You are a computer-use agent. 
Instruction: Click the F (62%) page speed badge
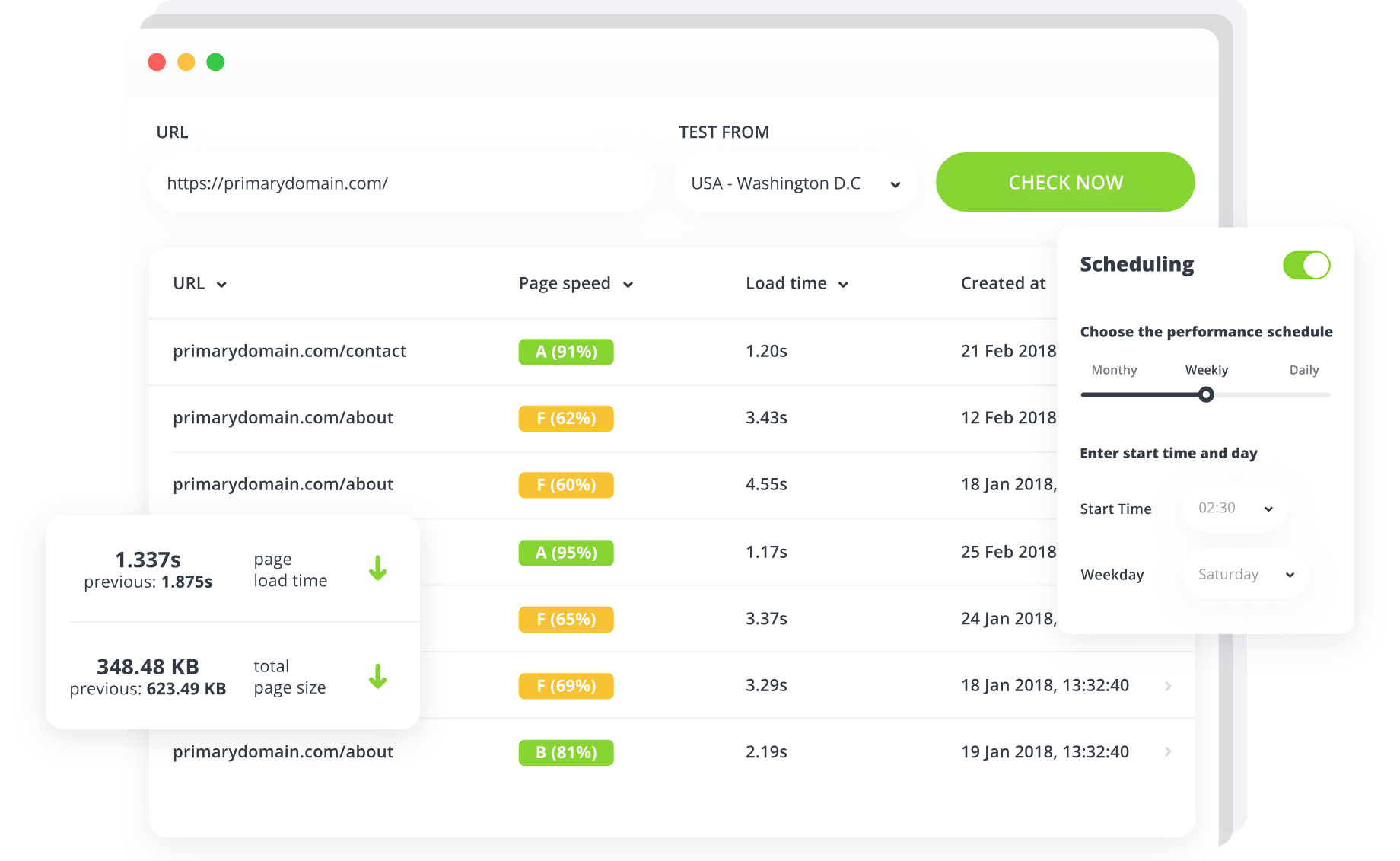coord(565,418)
